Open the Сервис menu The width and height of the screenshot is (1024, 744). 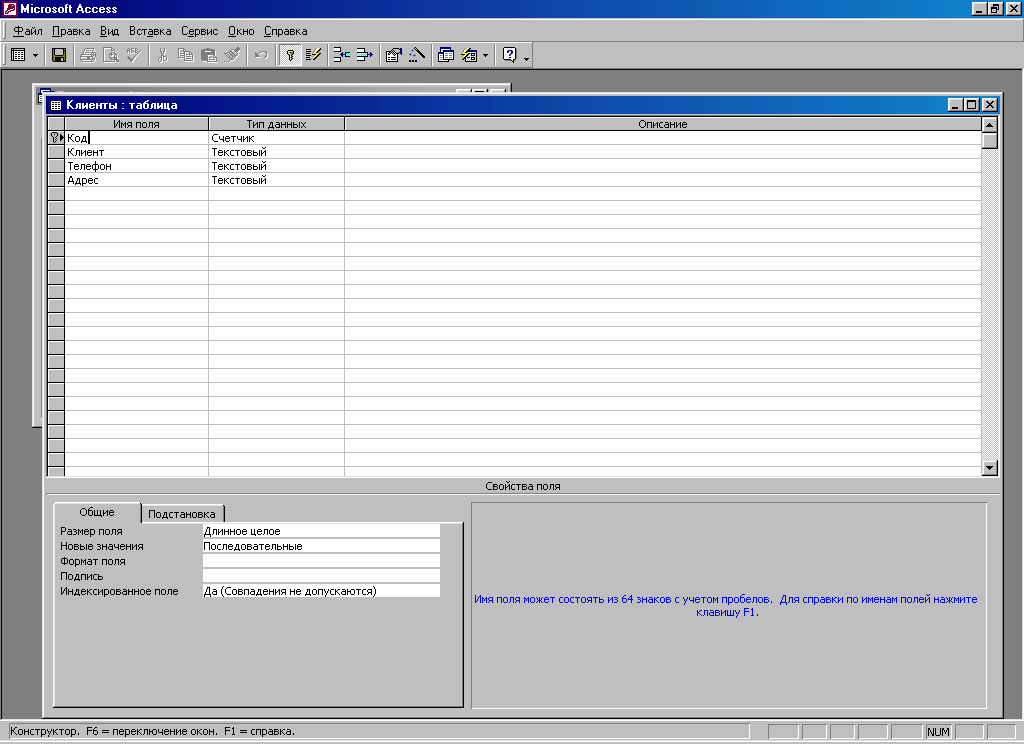[199, 31]
